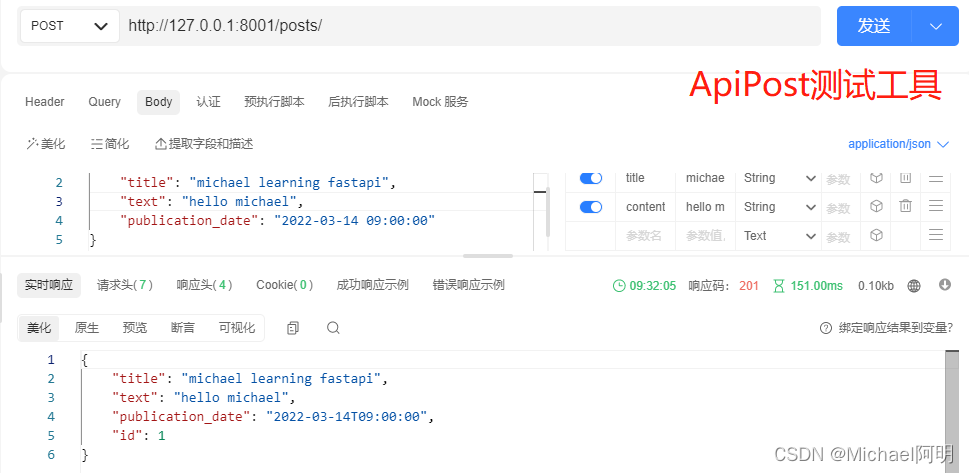Switch to the Query tab
This screenshot has width=969, height=473.
pyautogui.click(x=104, y=102)
